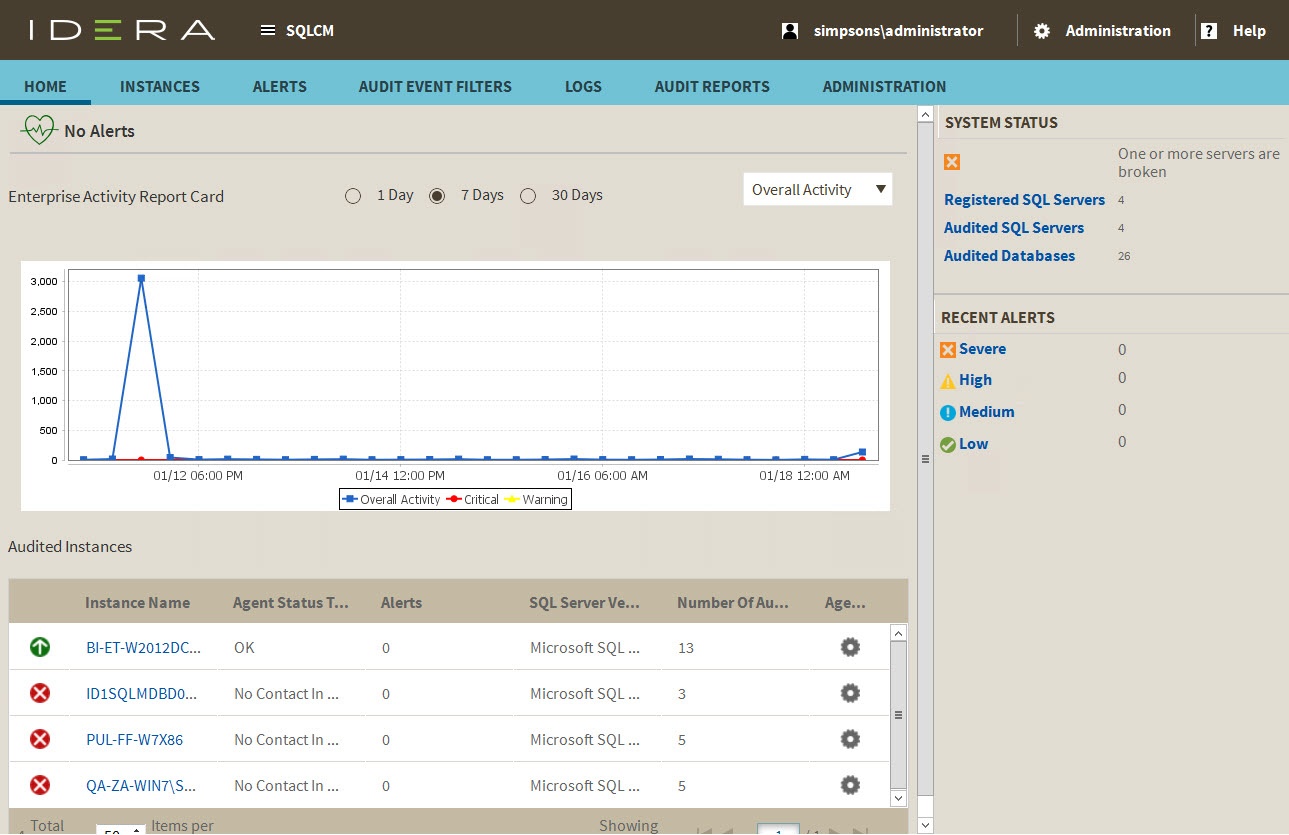Select the 30 Days radio button
The width and height of the screenshot is (1289, 835).
pos(528,196)
